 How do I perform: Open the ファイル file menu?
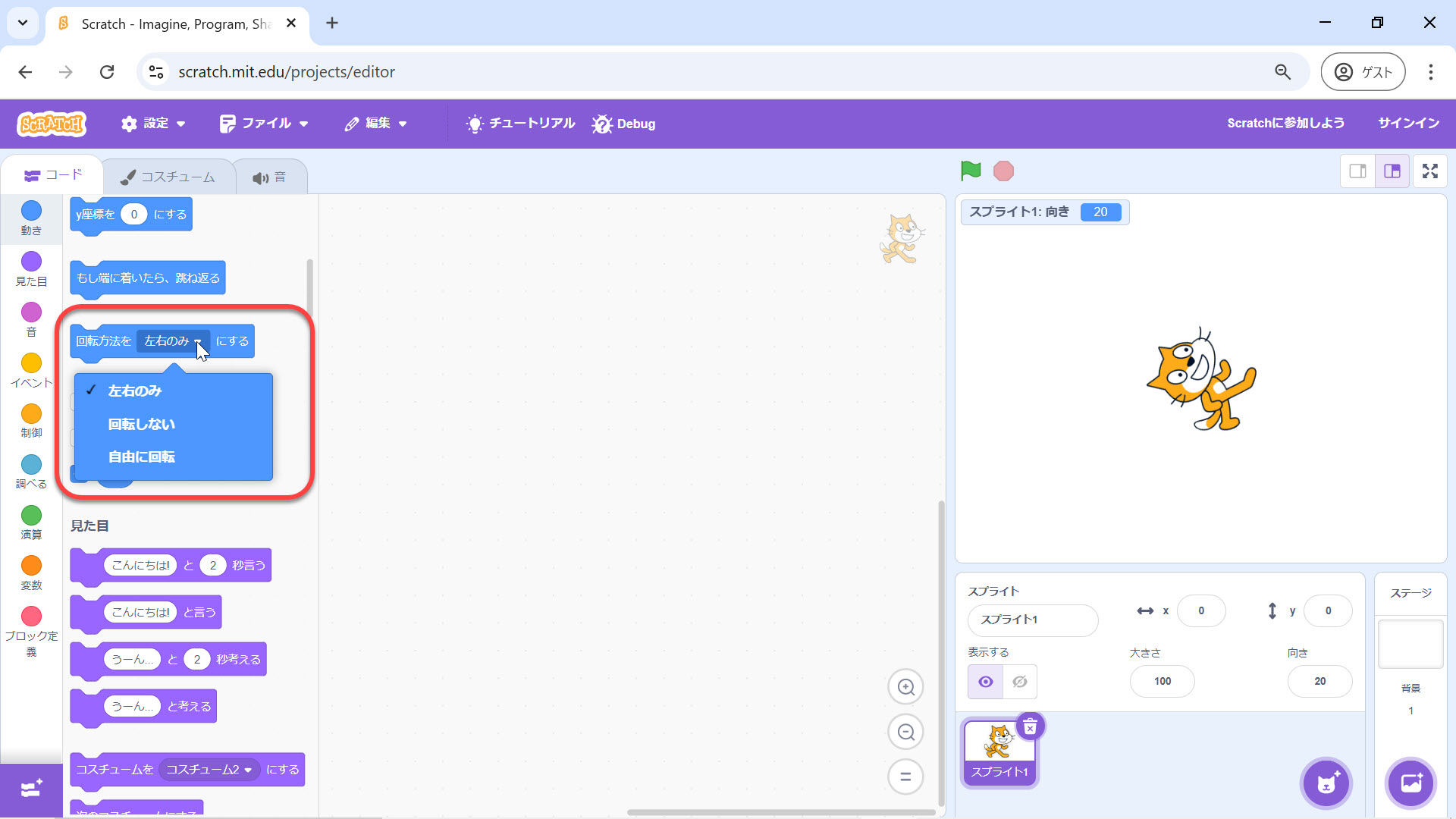264,124
